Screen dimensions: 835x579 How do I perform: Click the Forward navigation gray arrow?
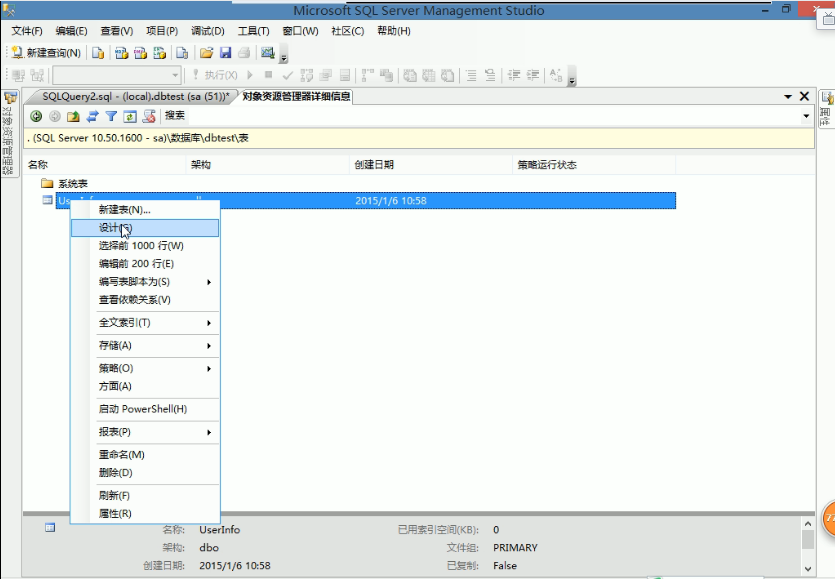[55, 116]
